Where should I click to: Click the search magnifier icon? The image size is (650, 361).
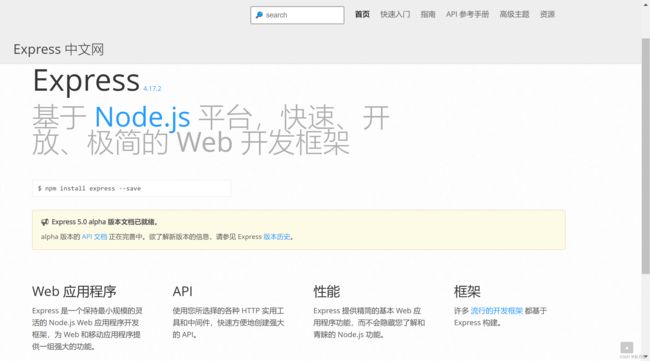pyautogui.click(x=259, y=15)
